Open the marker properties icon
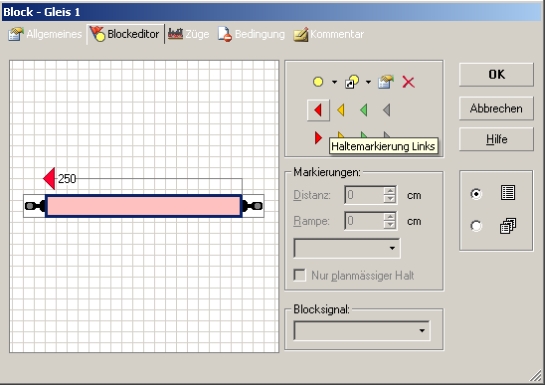This screenshot has width=545, height=385. pyautogui.click(x=386, y=82)
